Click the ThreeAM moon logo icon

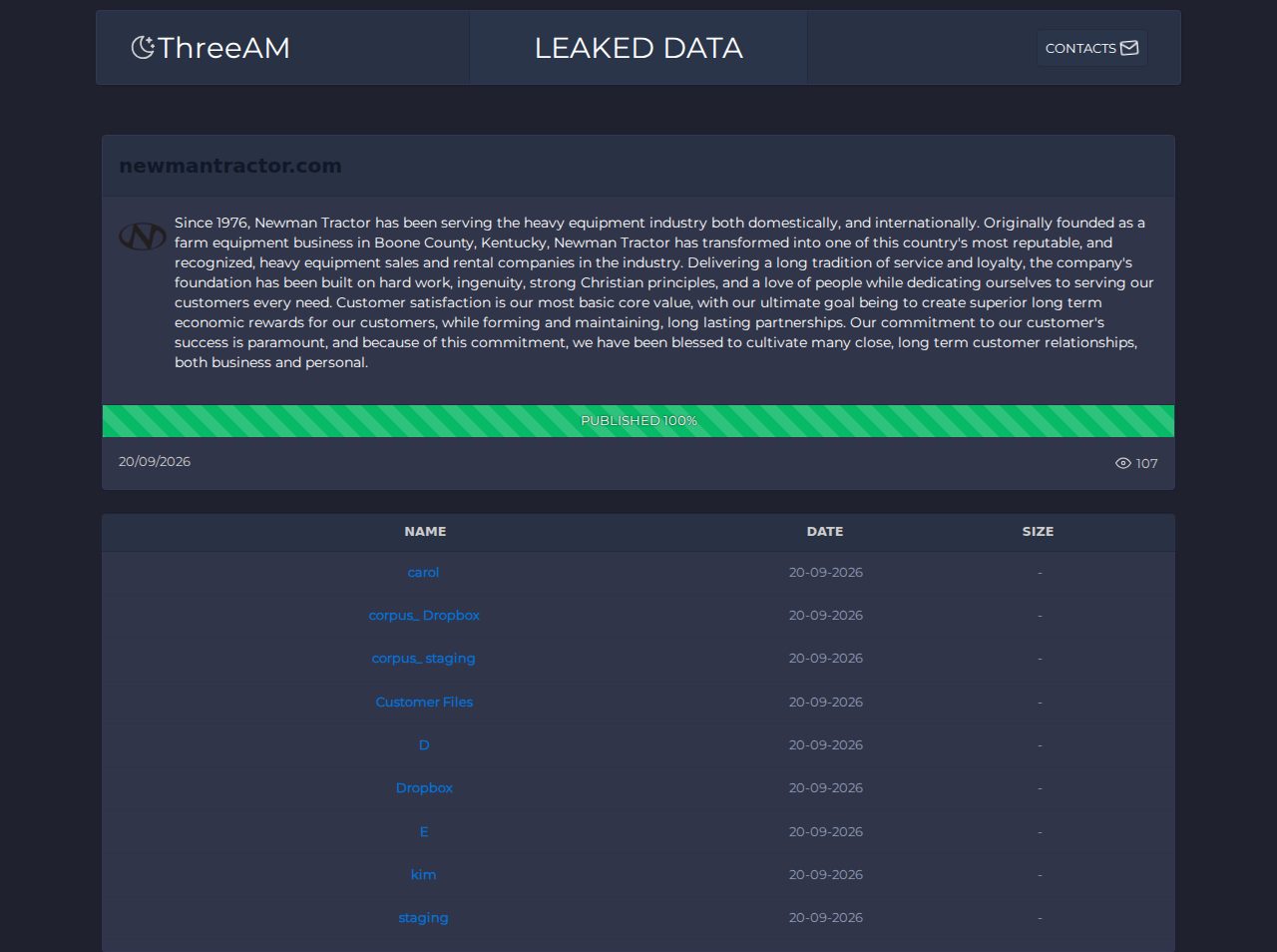coord(143,47)
